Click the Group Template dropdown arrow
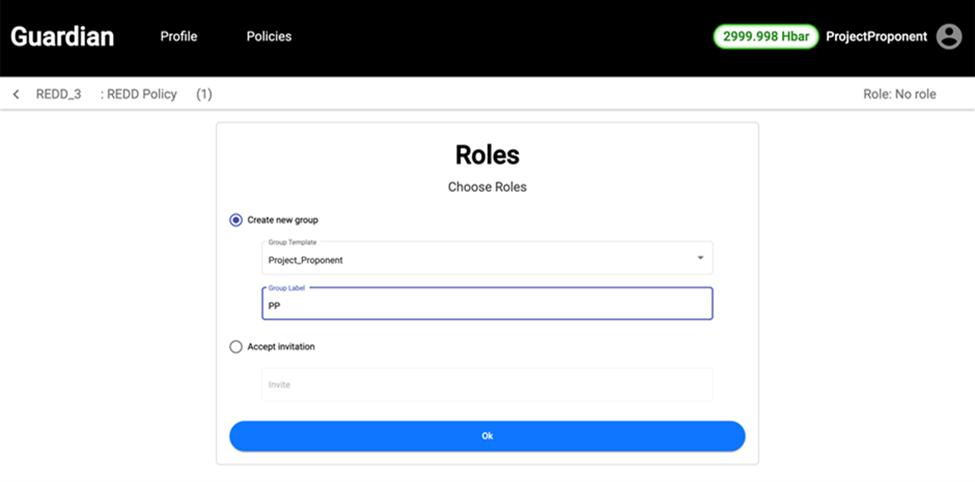The height and width of the screenshot is (482, 975). pyautogui.click(x=700, y=258)
